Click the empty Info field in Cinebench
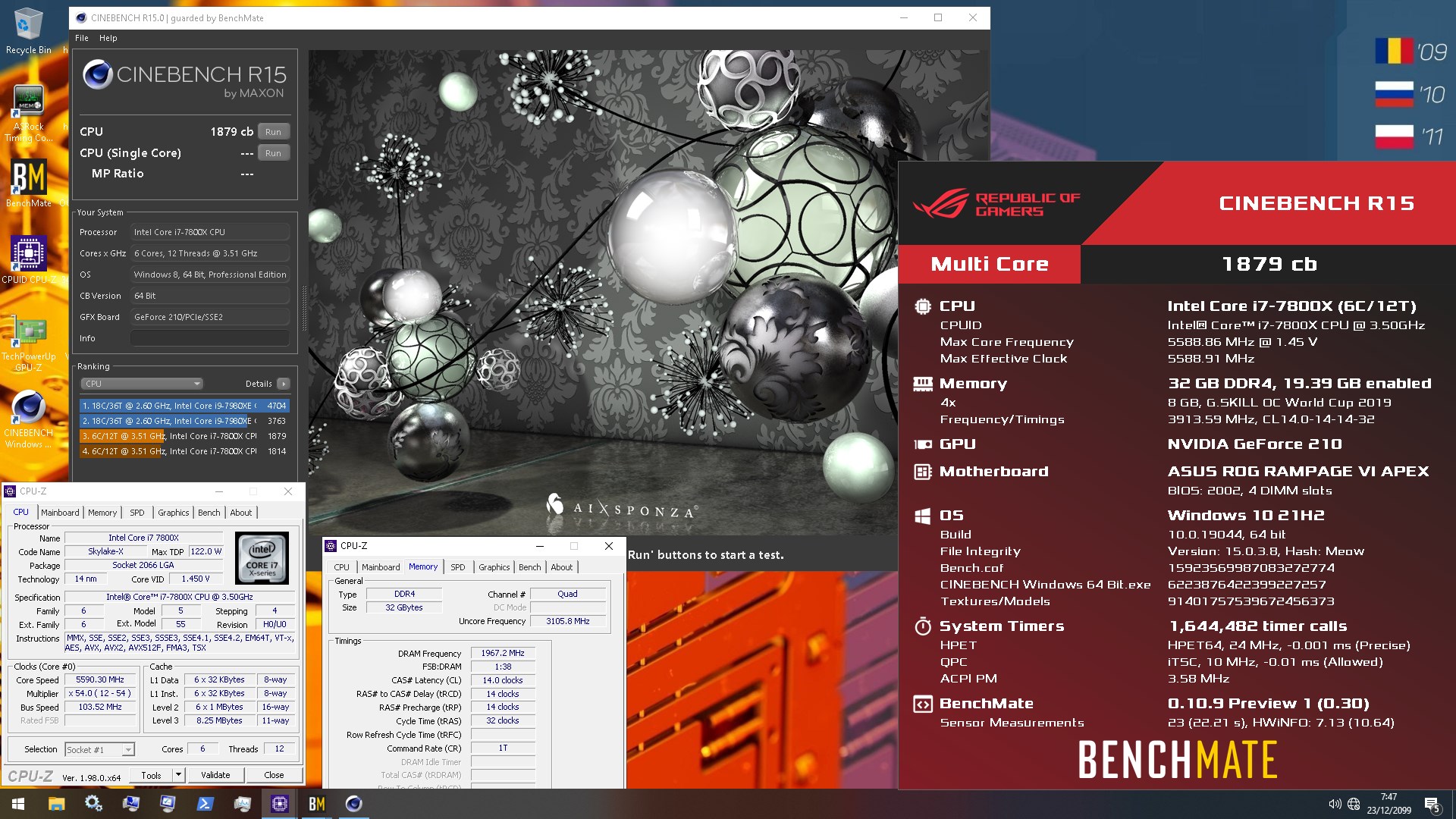This screenshot has height=819, width=1456. coord(210,338)
